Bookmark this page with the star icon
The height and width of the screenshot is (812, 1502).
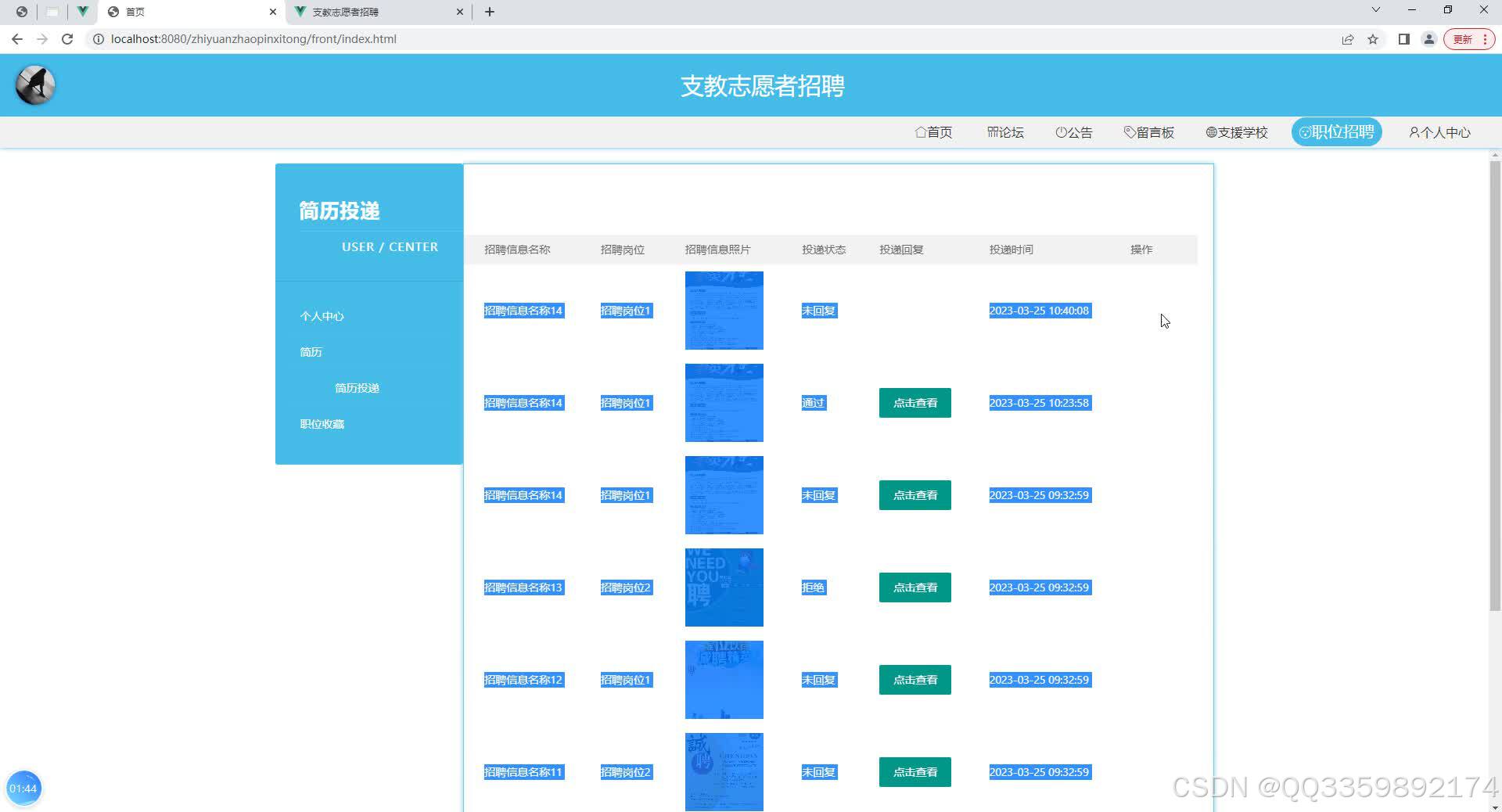click(x=1372, y=39)
